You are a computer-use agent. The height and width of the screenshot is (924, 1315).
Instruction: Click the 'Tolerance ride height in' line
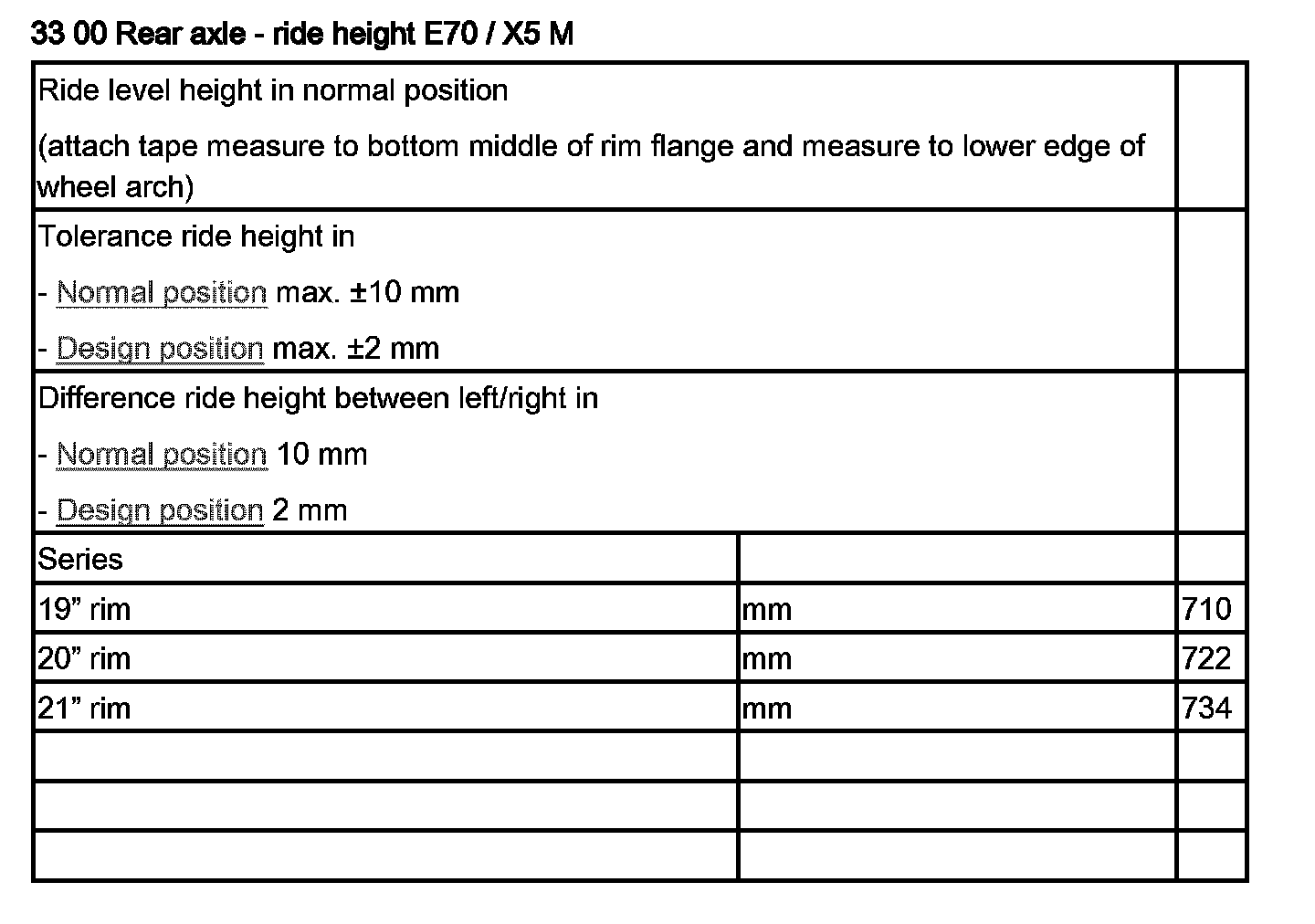196,237
